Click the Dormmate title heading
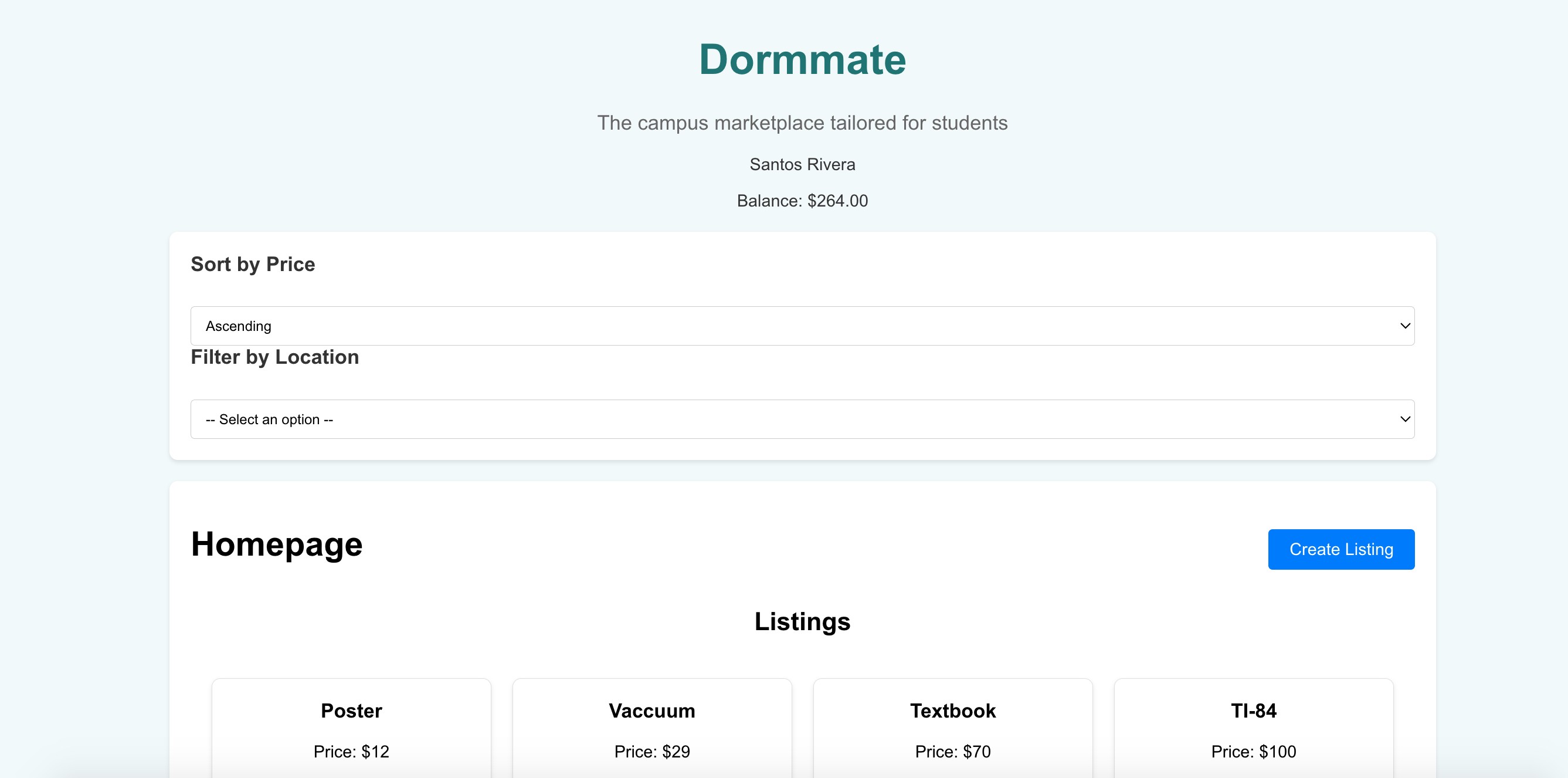Image resolution: width=1568 pixels, height=778 pixels. pyautogui.click(x=802, y=60)
